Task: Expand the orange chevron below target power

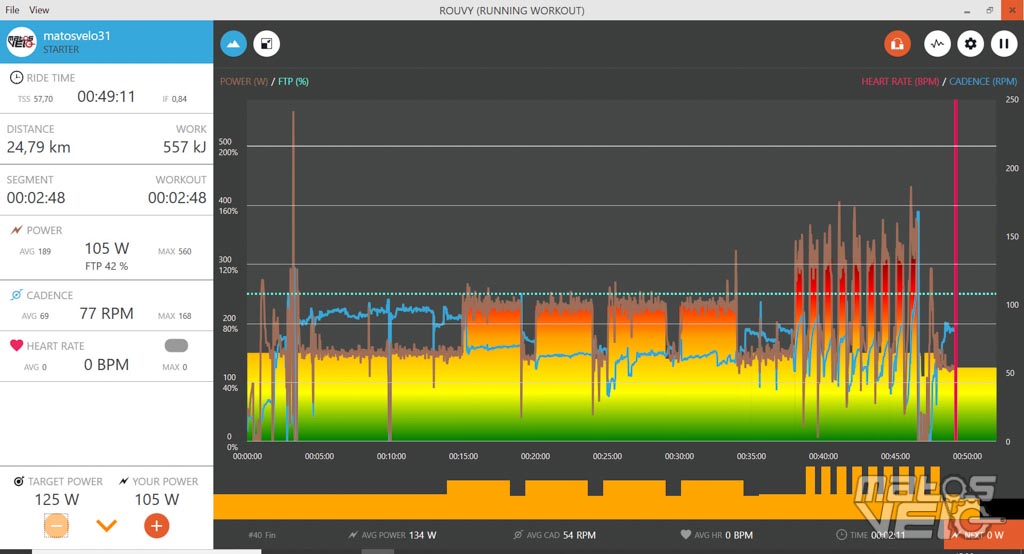Action: coord(106,525)
